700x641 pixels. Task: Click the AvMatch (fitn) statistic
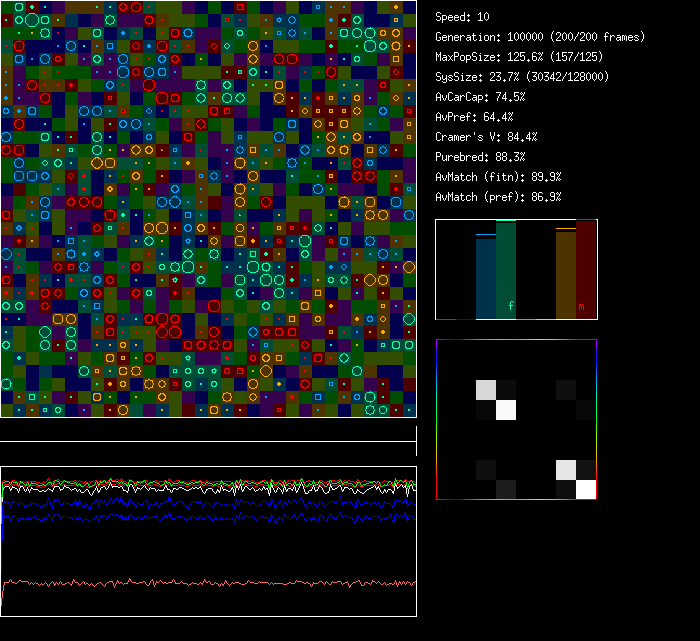coord(498,177)
